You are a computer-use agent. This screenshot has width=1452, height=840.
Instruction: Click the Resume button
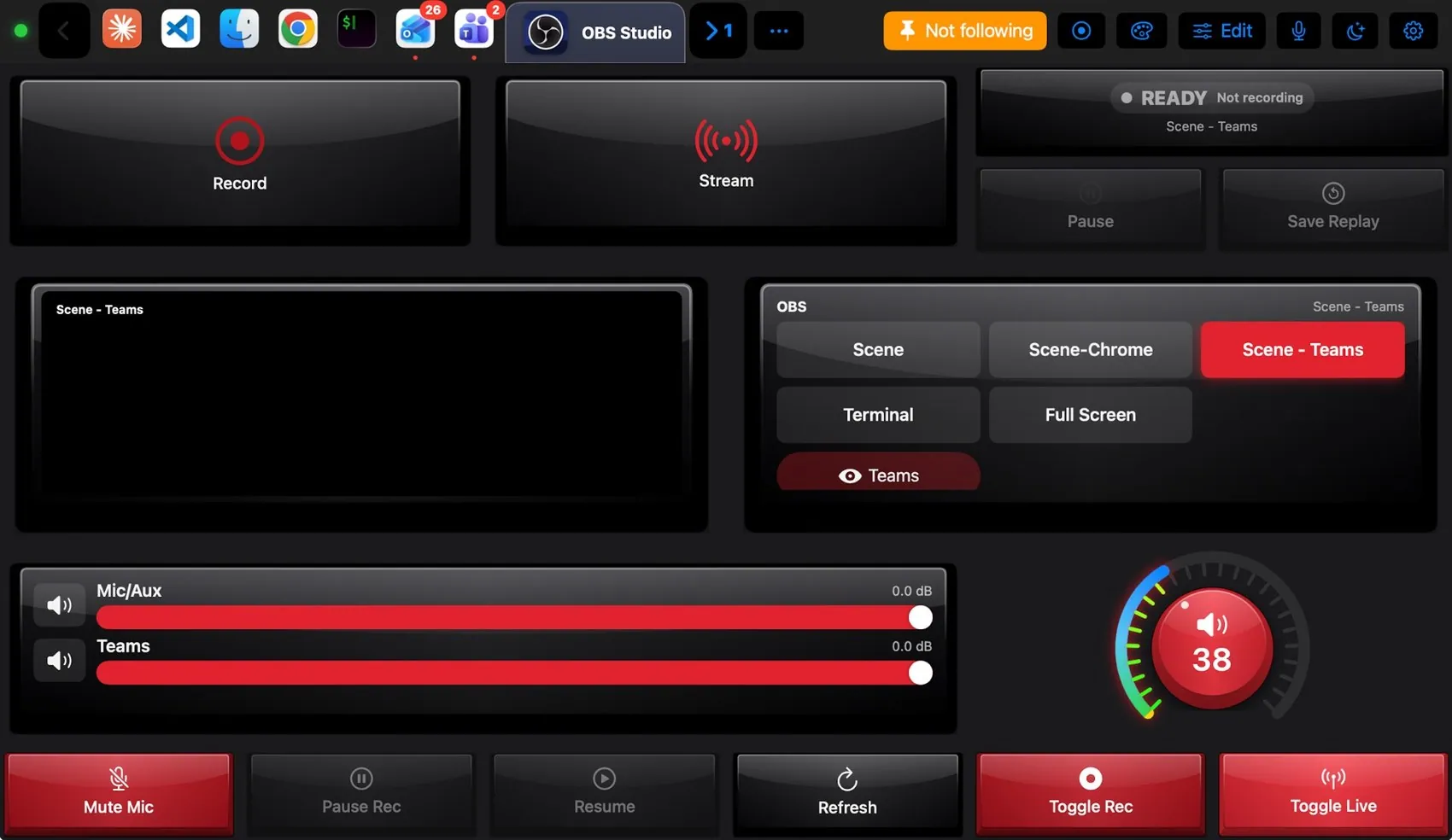tap(605, 793)
